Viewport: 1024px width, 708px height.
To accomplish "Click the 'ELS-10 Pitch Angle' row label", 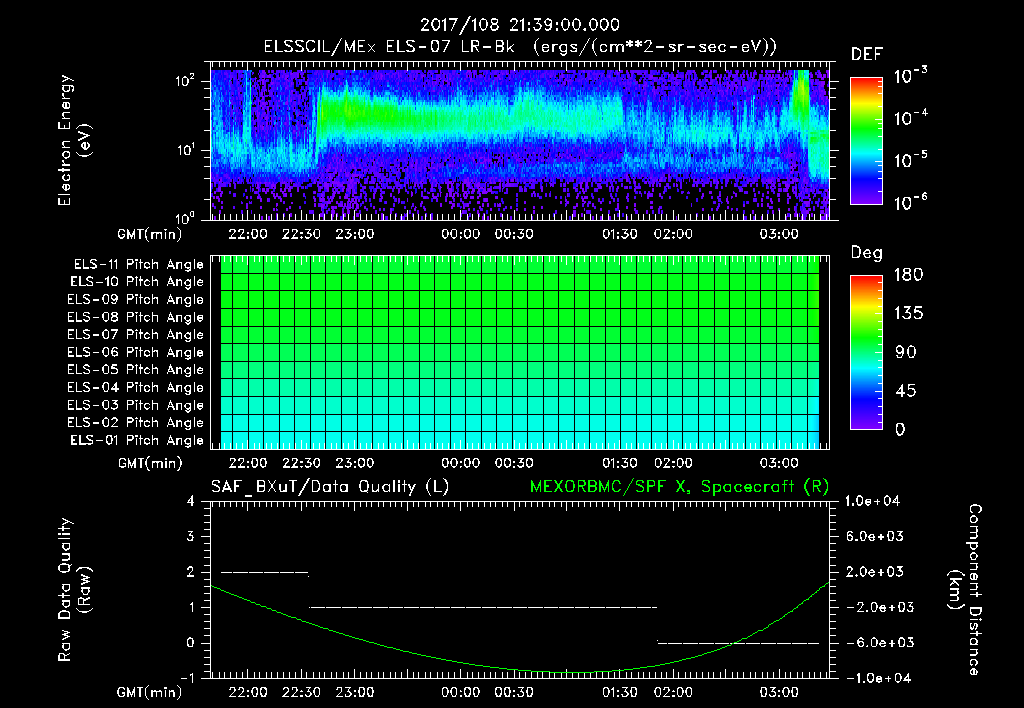I will coord(137,282).
